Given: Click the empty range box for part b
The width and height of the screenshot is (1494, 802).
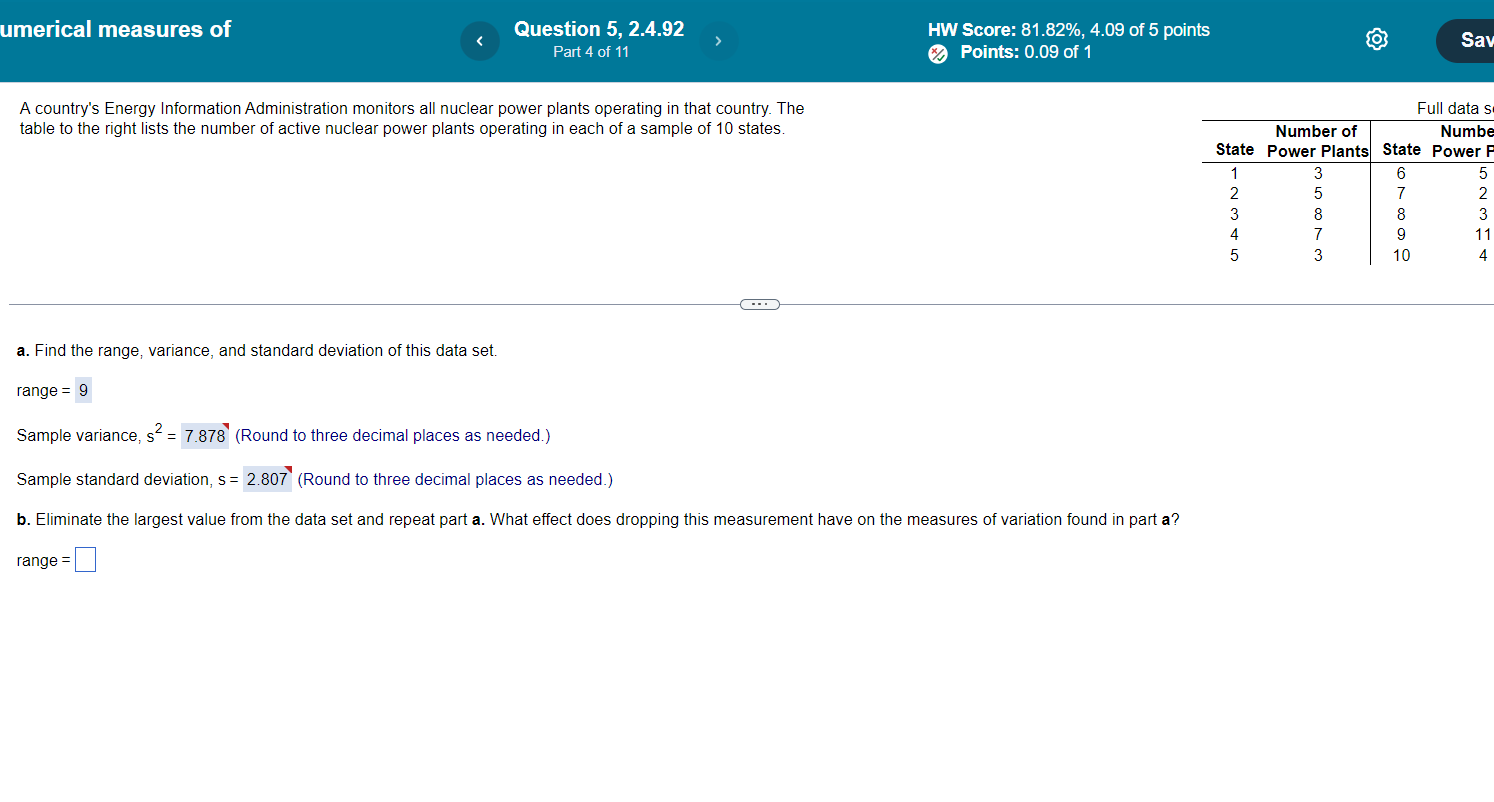Looking at the screenshot, I should [86, 560].
